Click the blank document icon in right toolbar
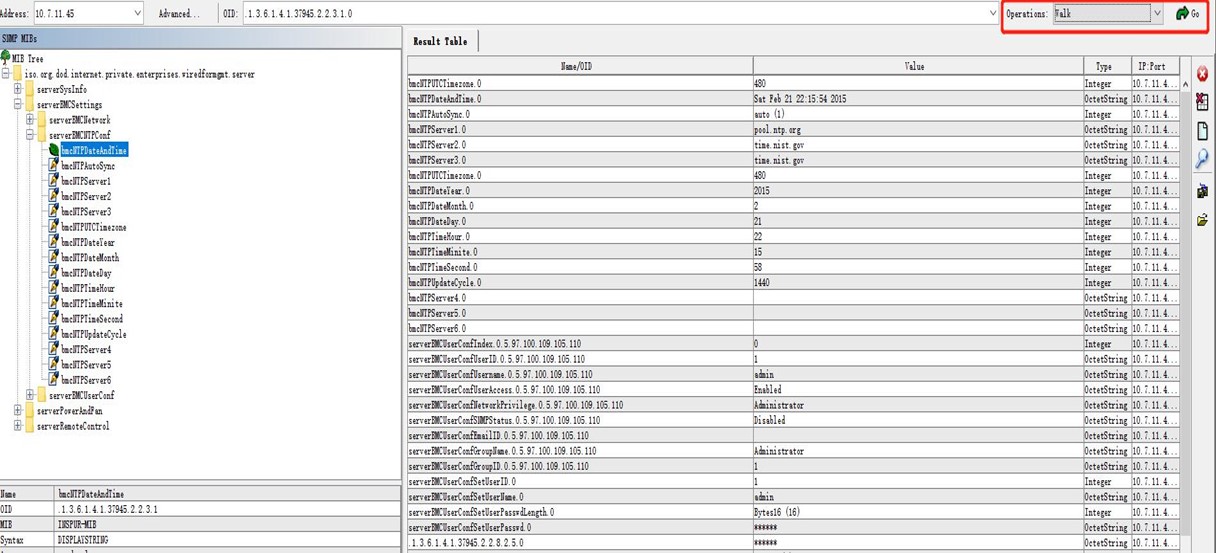 coord(1202,131)
